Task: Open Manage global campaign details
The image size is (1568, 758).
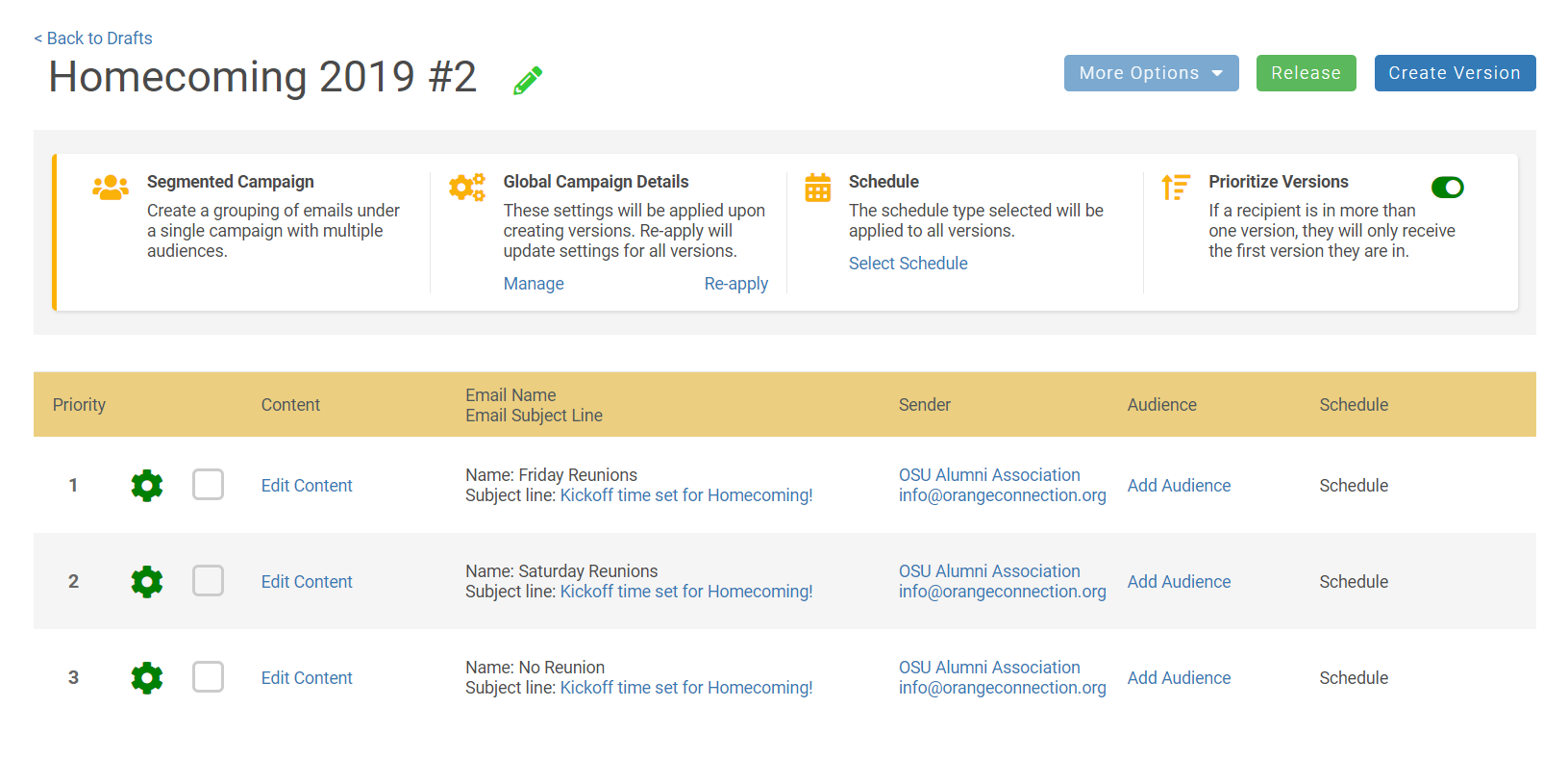Action: [534, 284]
